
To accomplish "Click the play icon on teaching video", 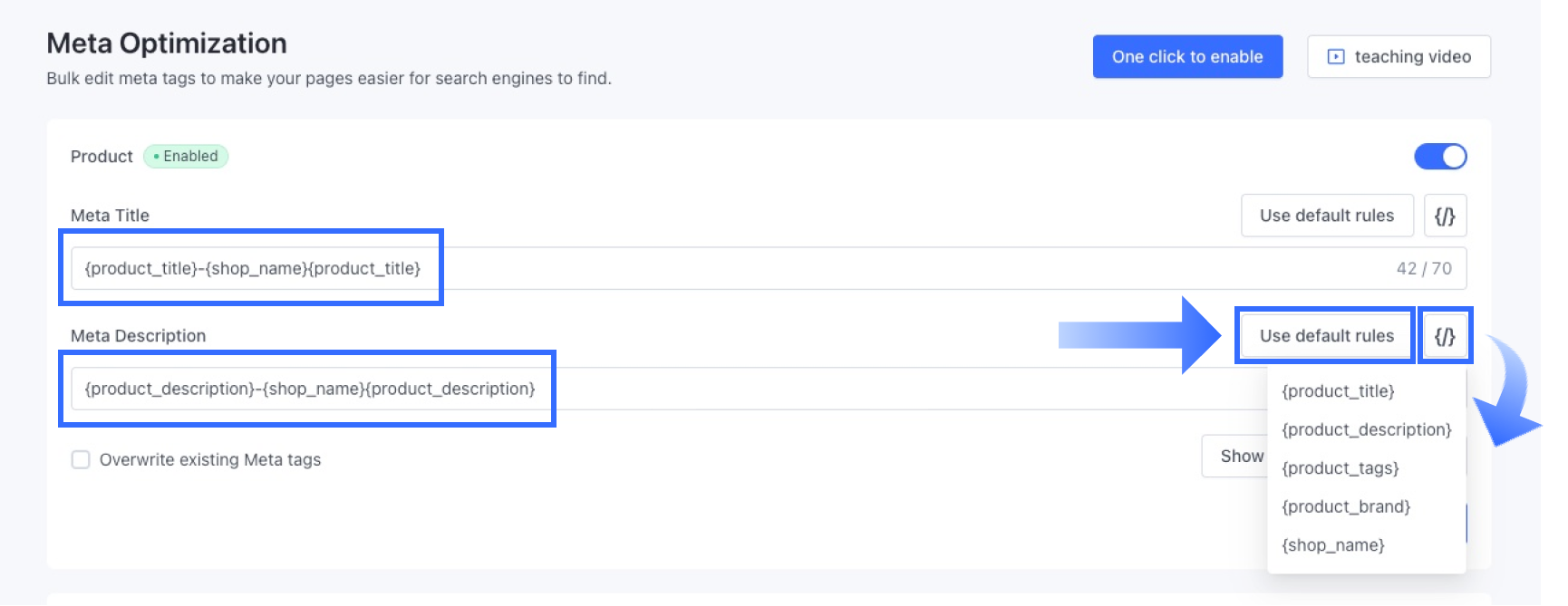I will point(1335,57).
